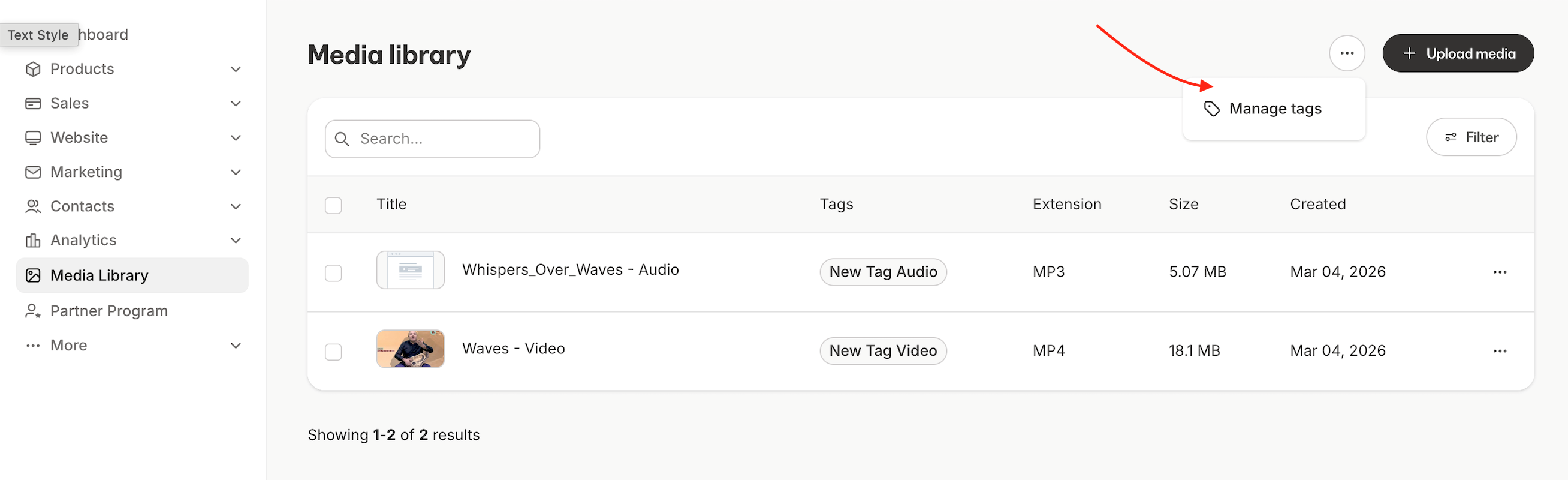This screenshot has height=480, width=1568.
Task: Click the Upload media button
Action: [x=1457, y=53]
